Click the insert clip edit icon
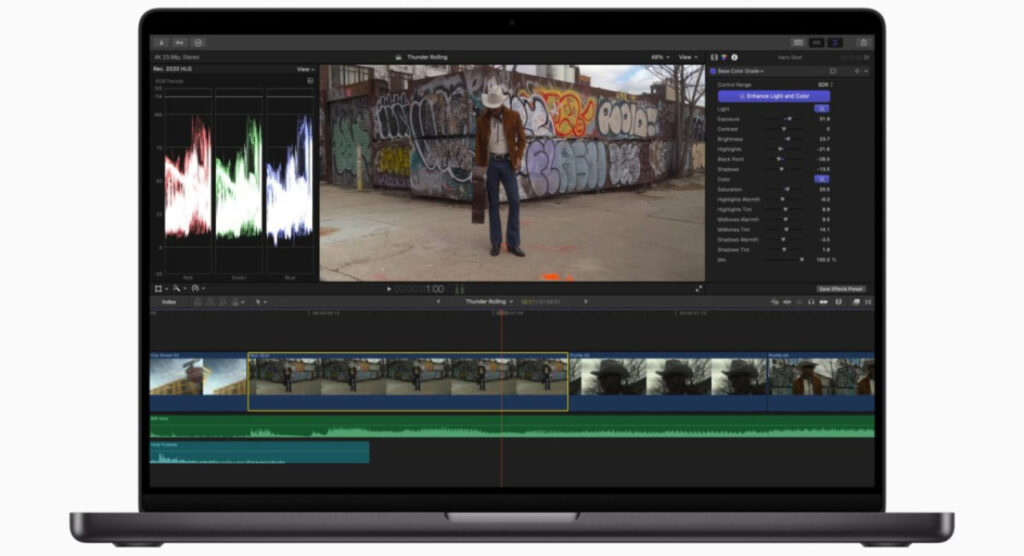The width and height of the screenshot is (1024, 556). tap(210, 302)
